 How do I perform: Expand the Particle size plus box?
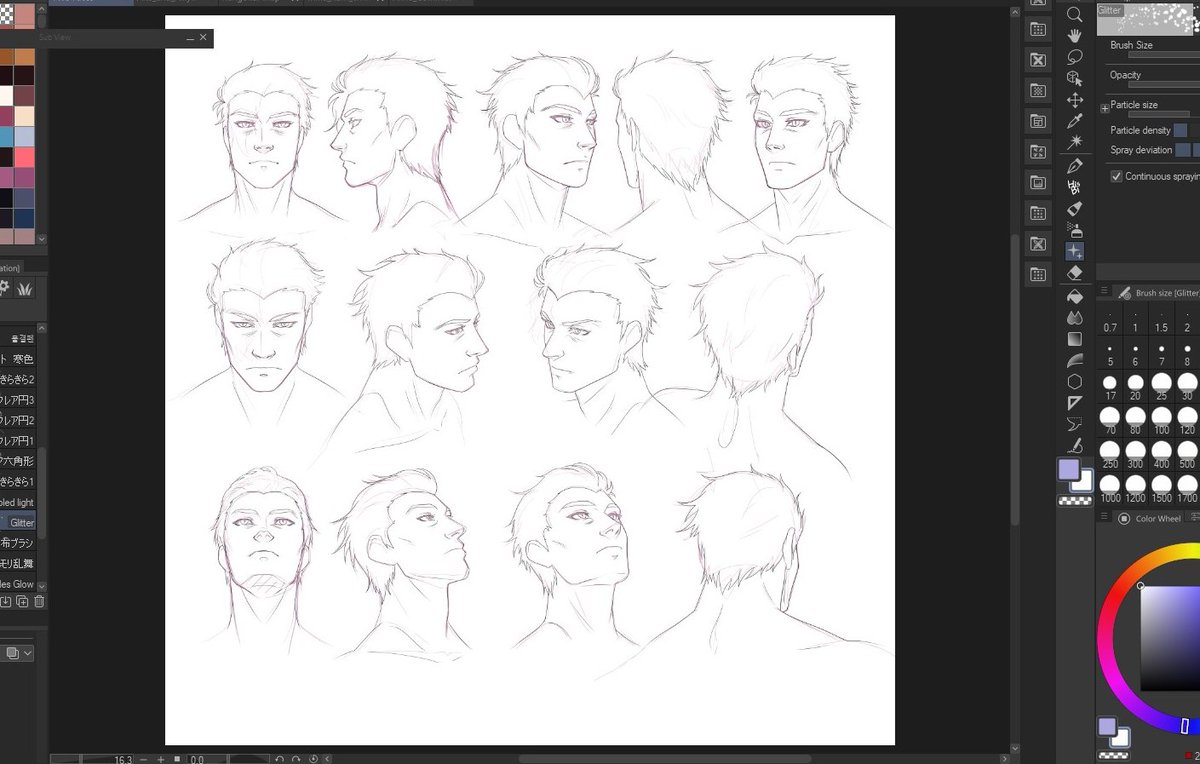pyautogui.click(x=1105, y=108)
